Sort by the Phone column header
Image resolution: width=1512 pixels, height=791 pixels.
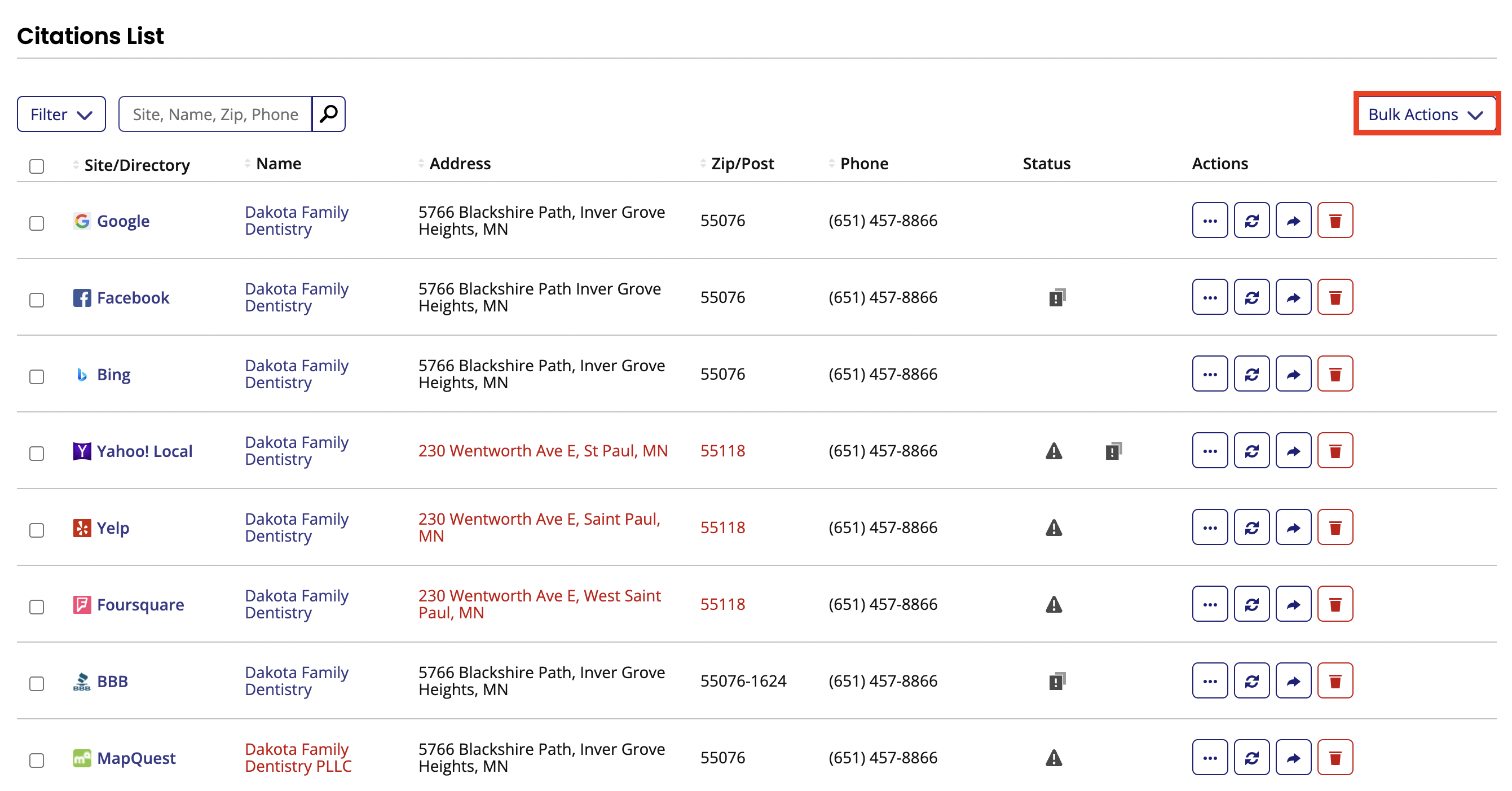pos(863,164)
